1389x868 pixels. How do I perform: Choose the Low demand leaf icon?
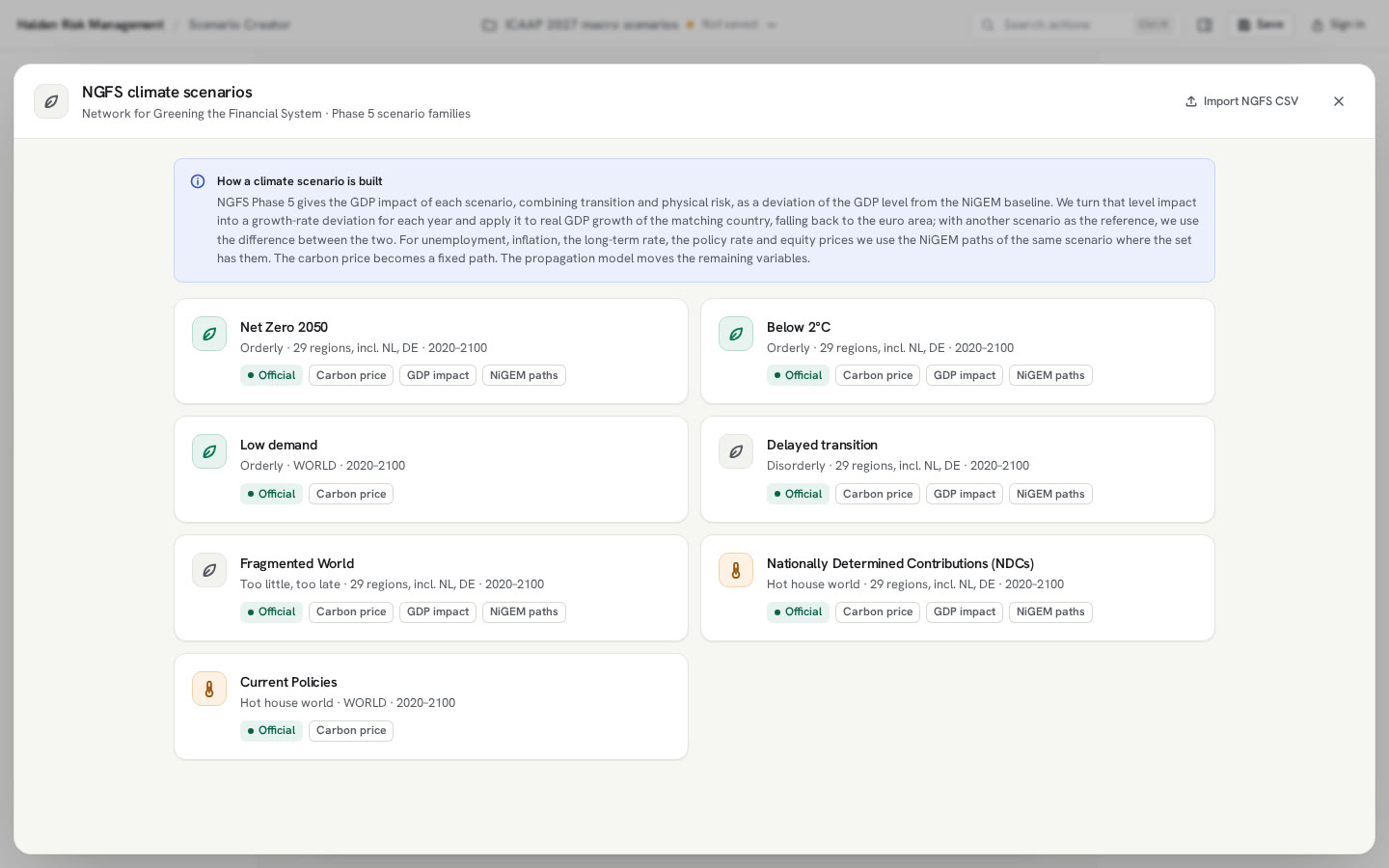(209, 451)
